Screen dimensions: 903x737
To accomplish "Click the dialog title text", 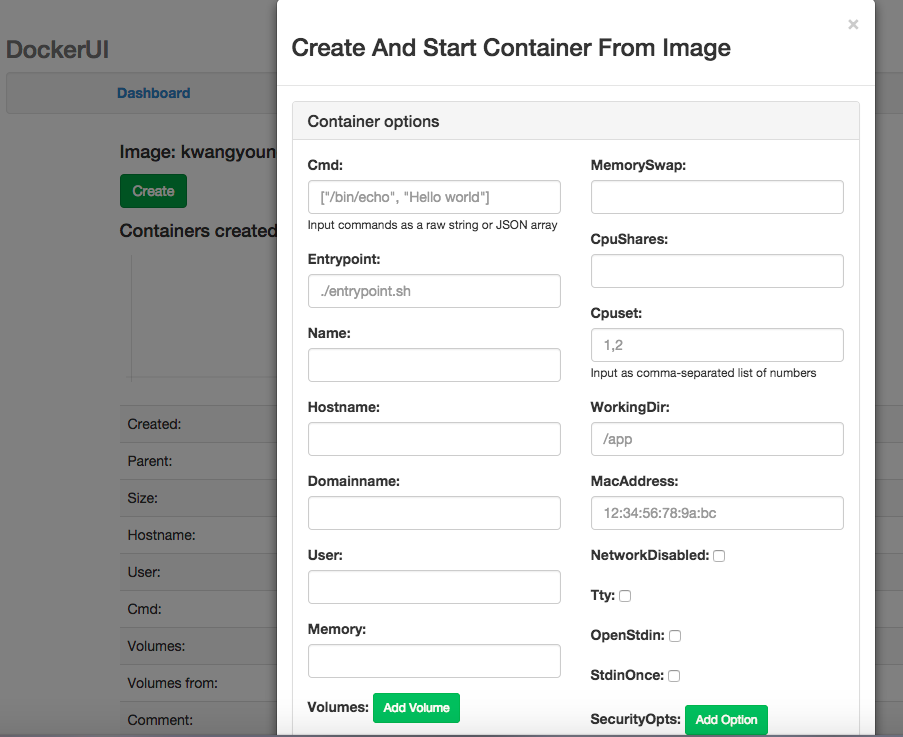I will click(x=511, y=48).
